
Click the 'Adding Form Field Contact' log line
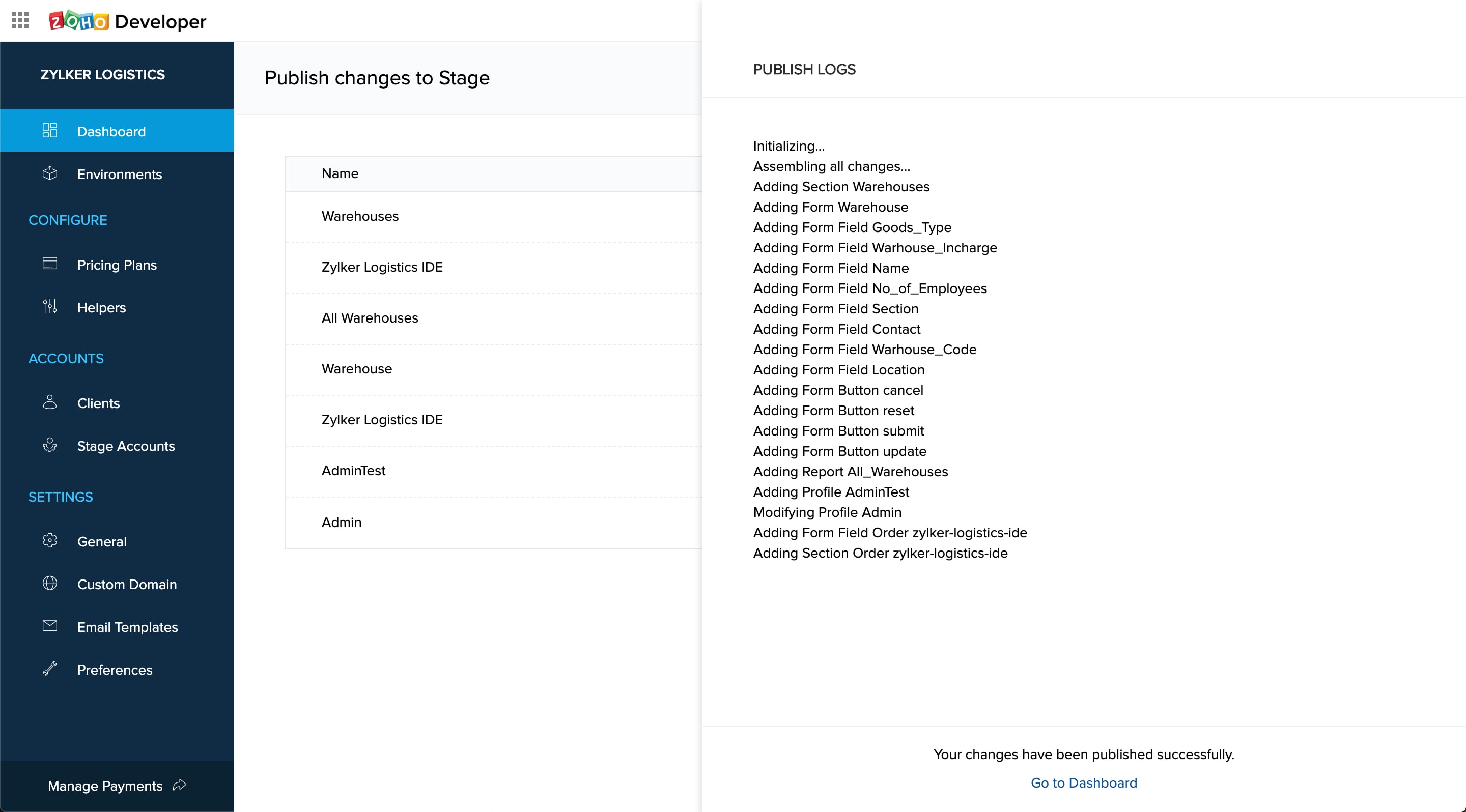836,329
